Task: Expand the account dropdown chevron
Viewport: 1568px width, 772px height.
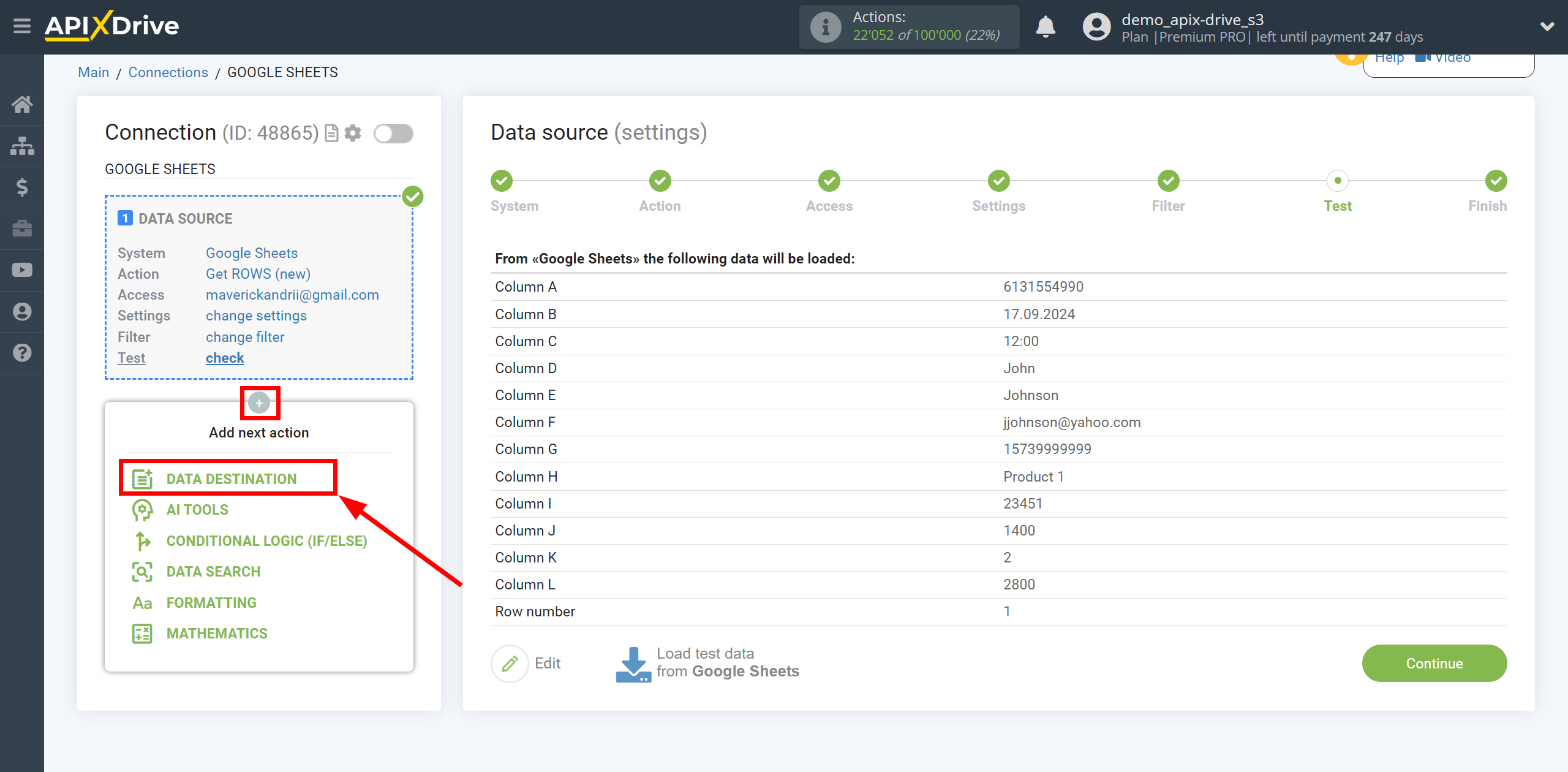Action: click(x=1547, y=26)
